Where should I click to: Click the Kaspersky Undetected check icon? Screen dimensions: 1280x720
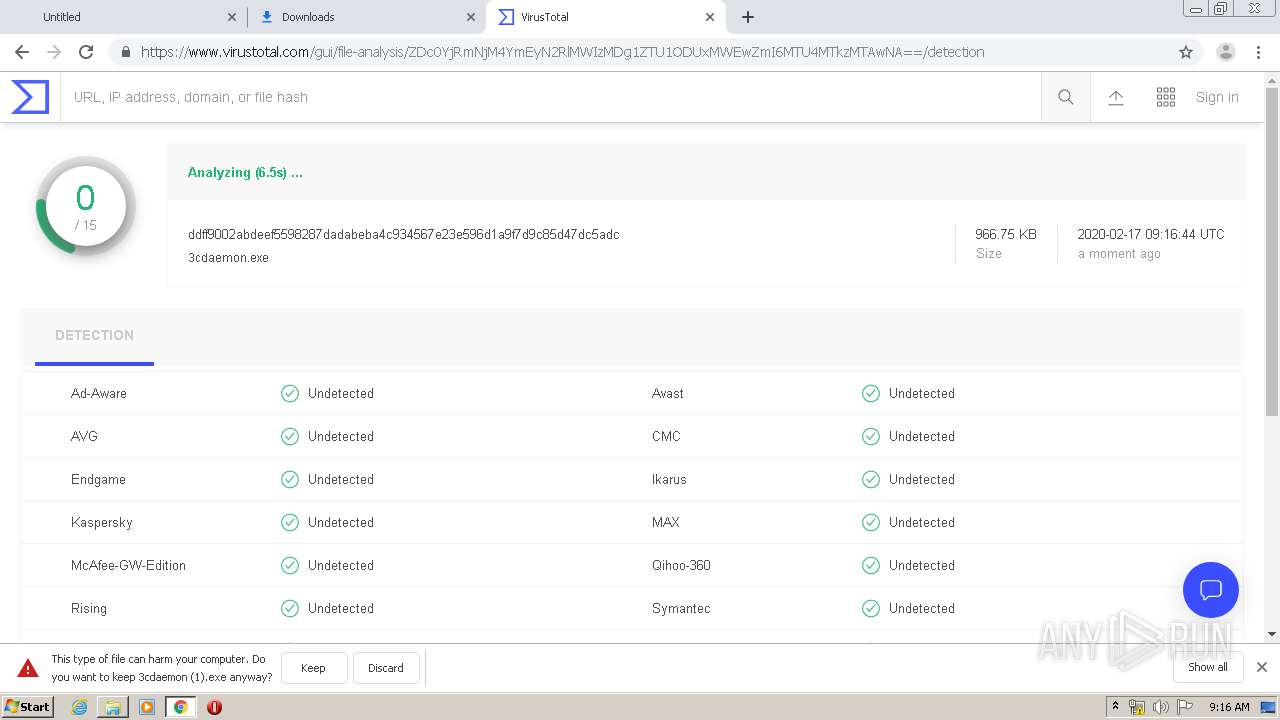click(x=290, y=522)
